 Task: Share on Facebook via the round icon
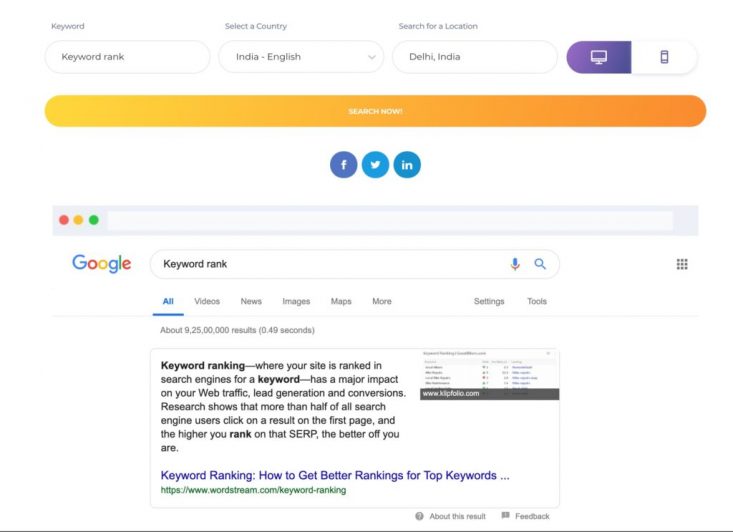[344, 165]
